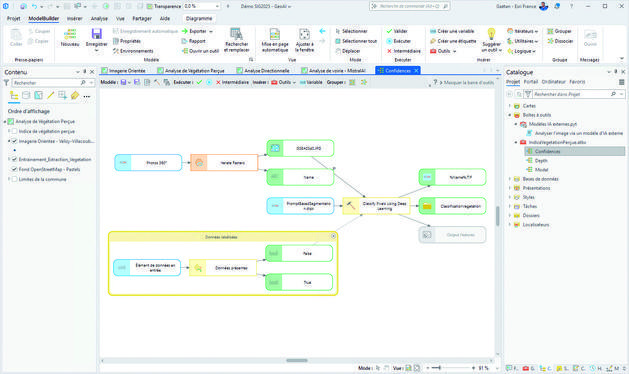Select the Ordre d'affichage list view icon

click(14, 96)
